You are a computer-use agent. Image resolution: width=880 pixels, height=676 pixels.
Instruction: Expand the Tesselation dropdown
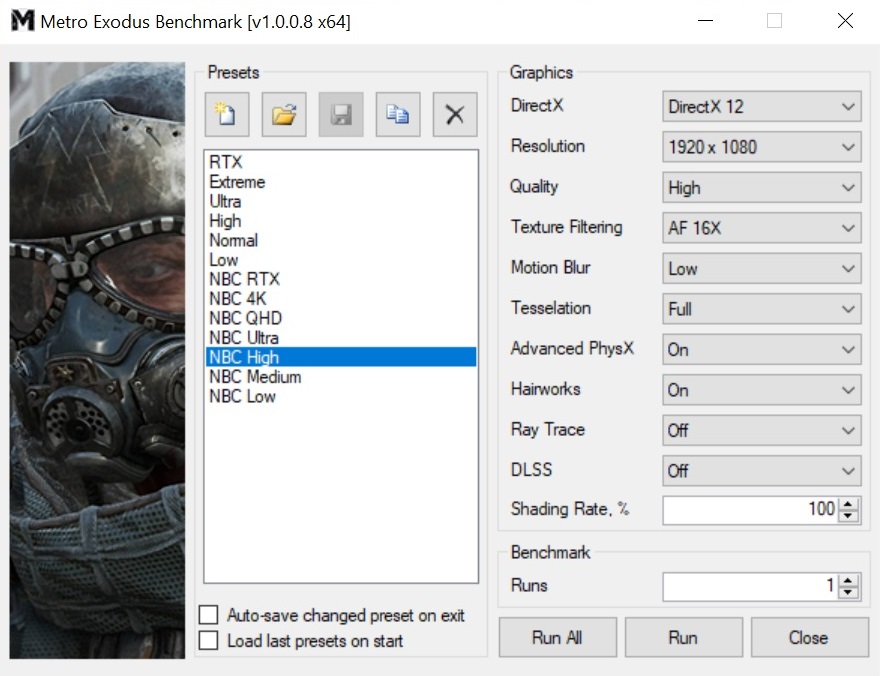(x=762, y=309)
